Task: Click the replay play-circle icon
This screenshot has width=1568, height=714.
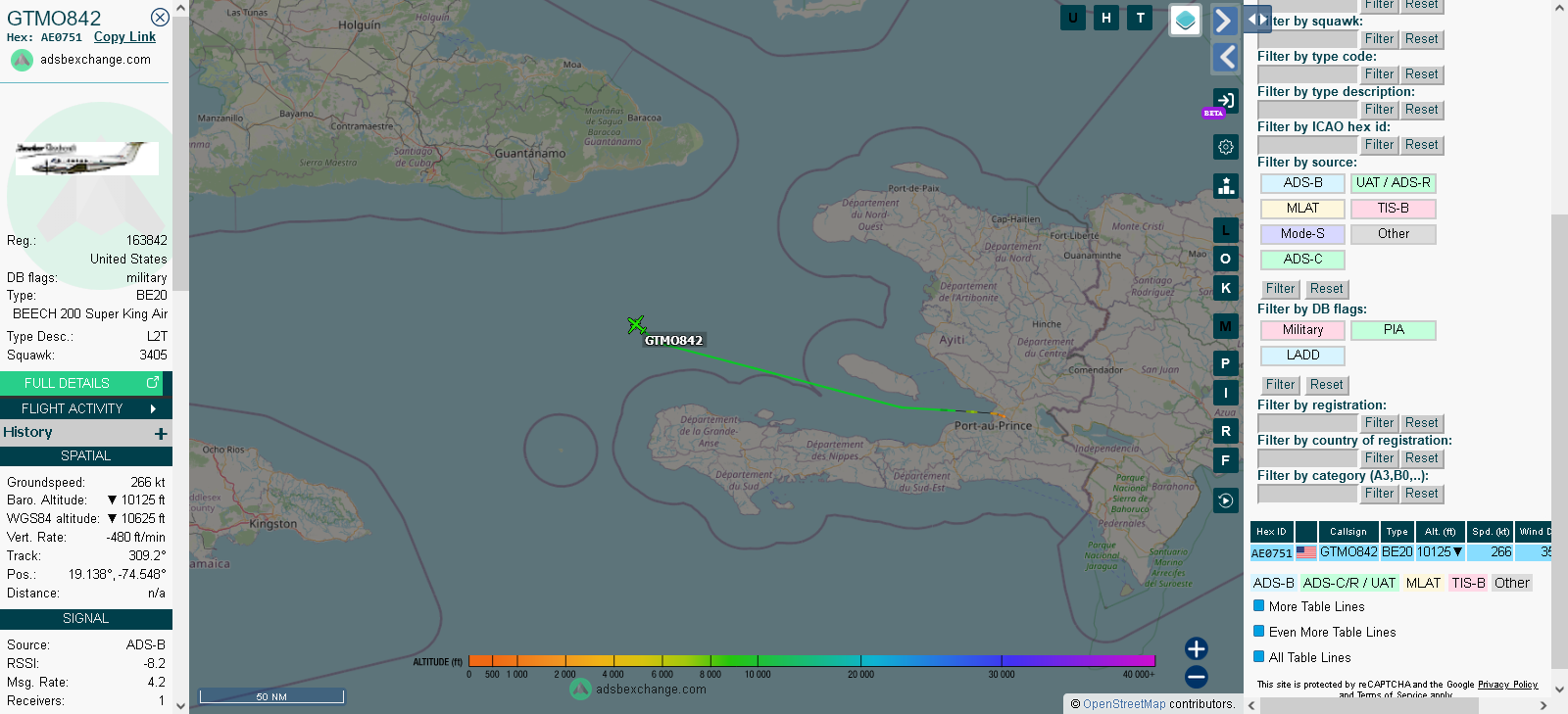Action: [1226, 500]
